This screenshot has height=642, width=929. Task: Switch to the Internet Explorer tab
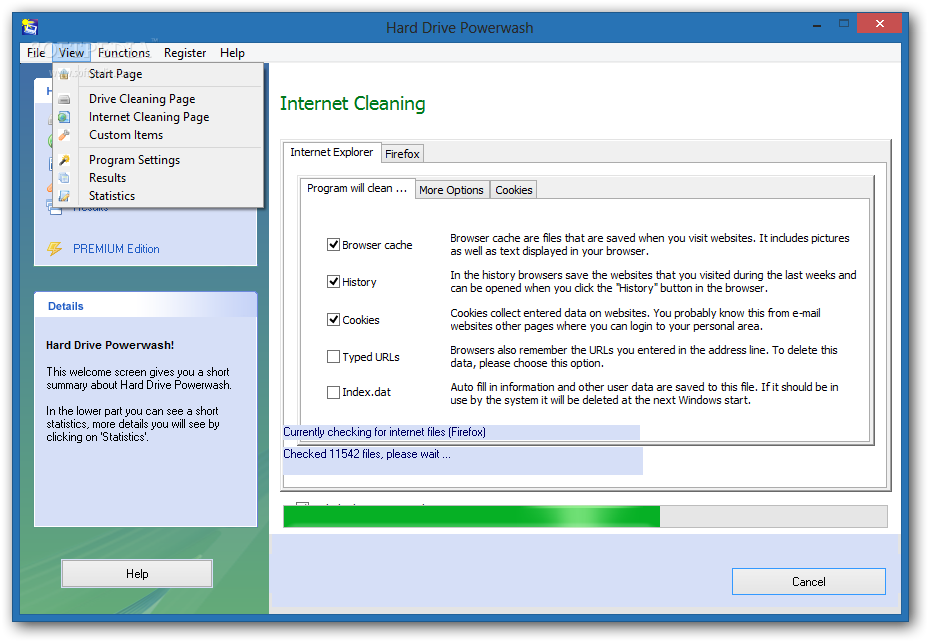coord(332,152)
